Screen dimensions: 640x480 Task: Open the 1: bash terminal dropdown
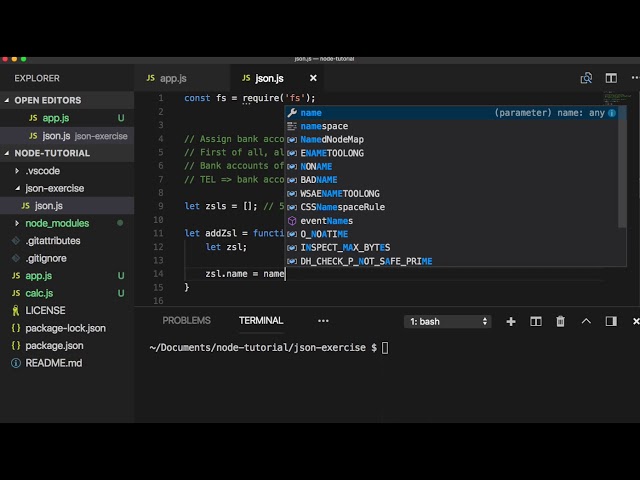point(448,322)
